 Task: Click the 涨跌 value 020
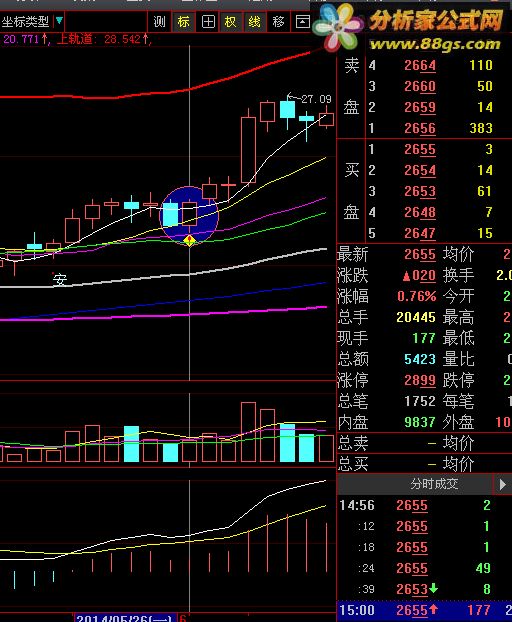coord(420,276)
